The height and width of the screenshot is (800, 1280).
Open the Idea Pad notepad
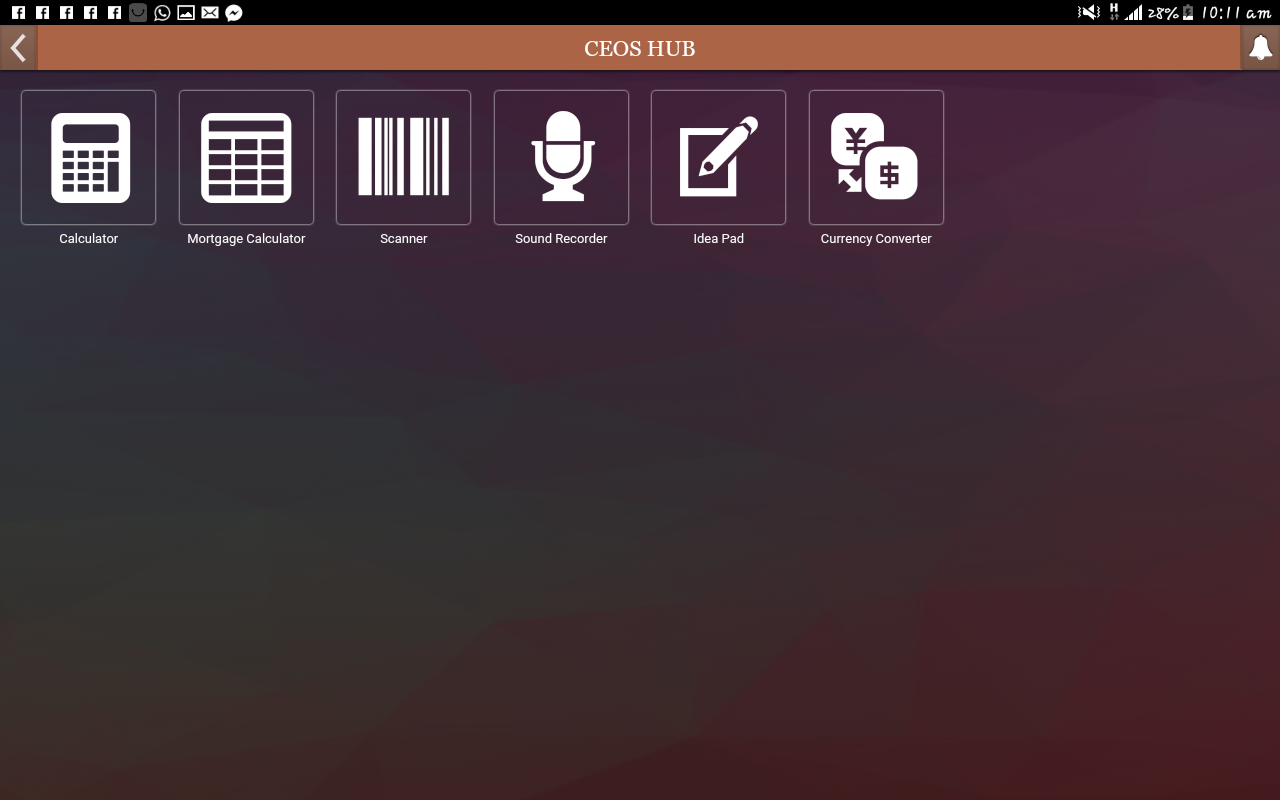pos(718,157)
